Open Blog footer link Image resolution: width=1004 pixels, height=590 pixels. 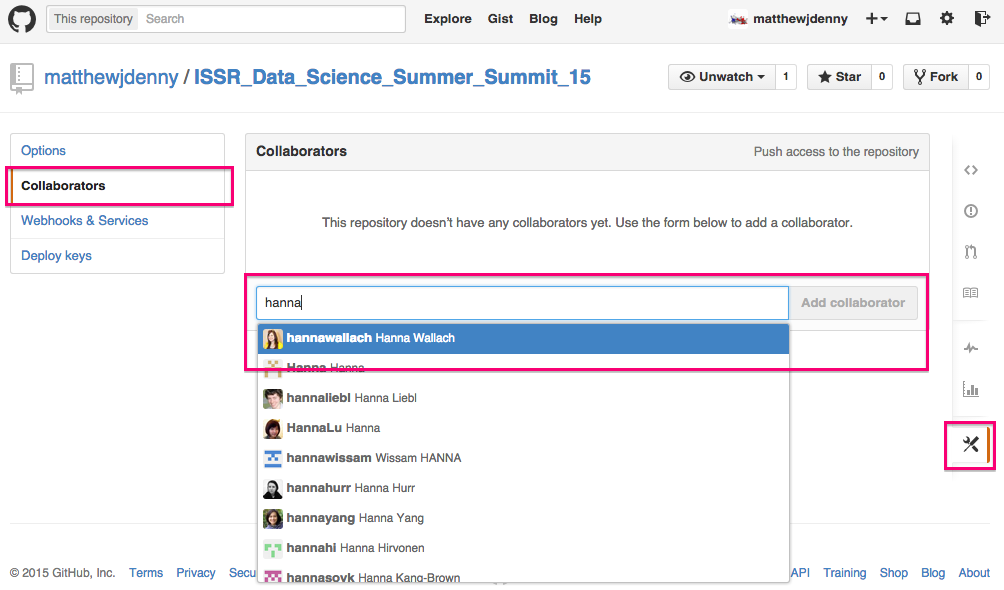pos(933,573)
